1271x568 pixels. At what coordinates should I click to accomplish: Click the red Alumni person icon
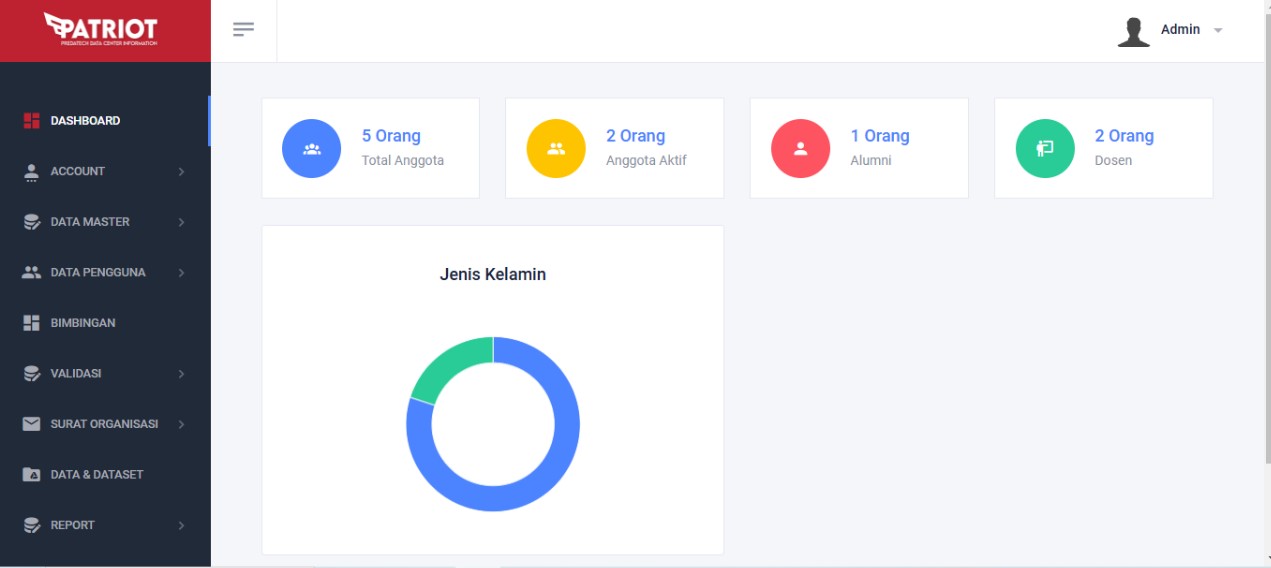click(800, 149)
